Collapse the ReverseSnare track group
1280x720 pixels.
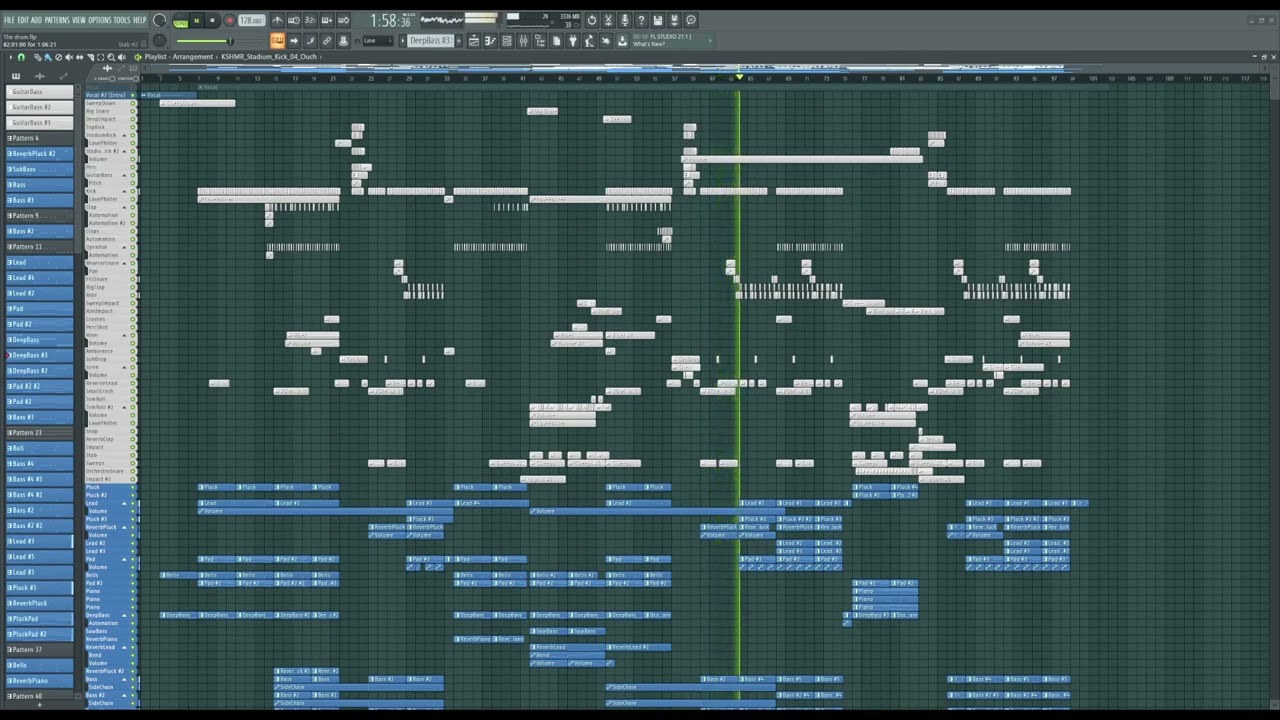[125, 263]
